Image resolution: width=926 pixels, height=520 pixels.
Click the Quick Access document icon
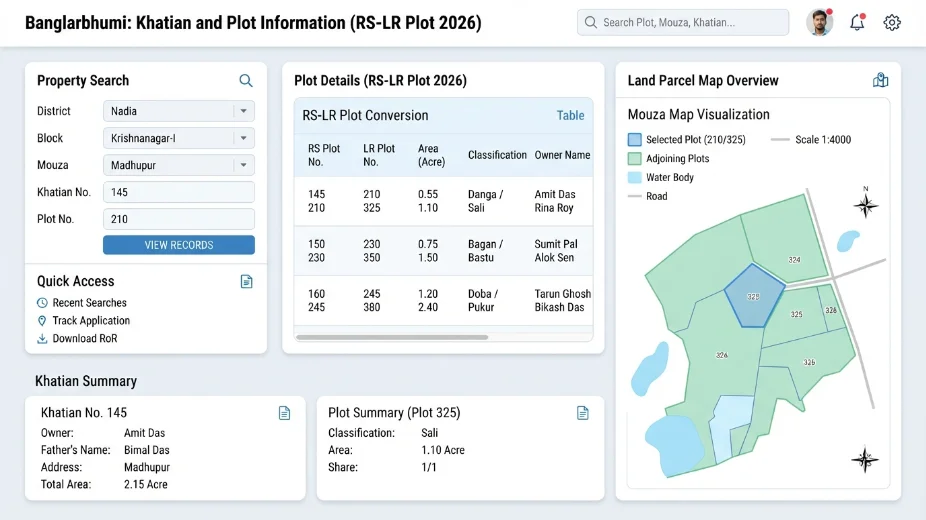pyautogui.click(x=246, y=282)
